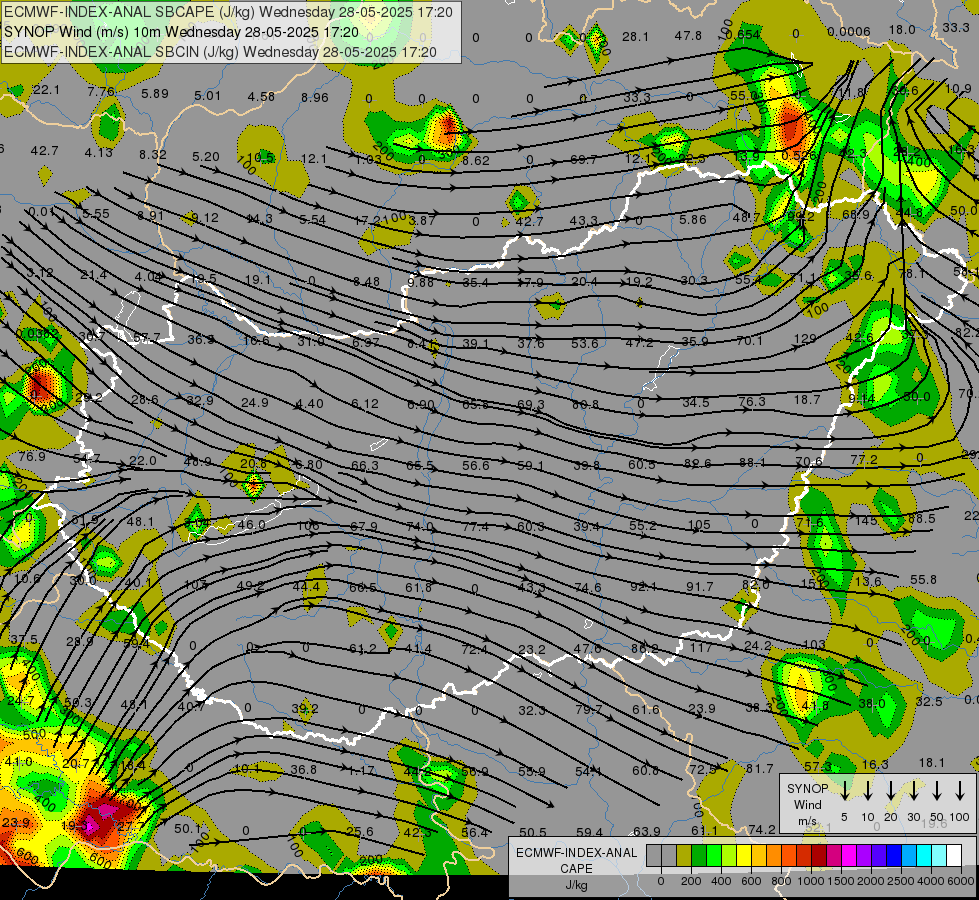Click the map value '76.3'

[751, 401]
